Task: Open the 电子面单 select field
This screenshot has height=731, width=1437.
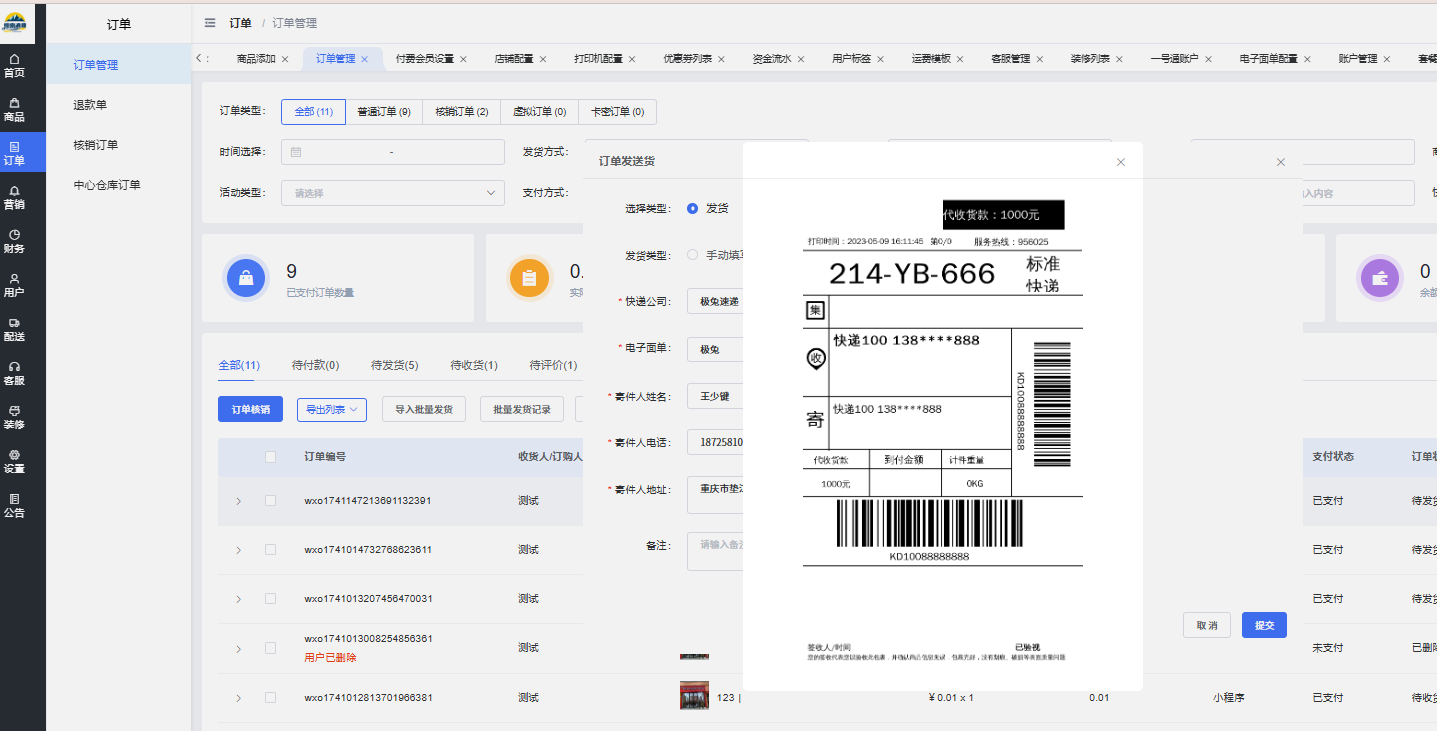Action: (x=715, y=349)
